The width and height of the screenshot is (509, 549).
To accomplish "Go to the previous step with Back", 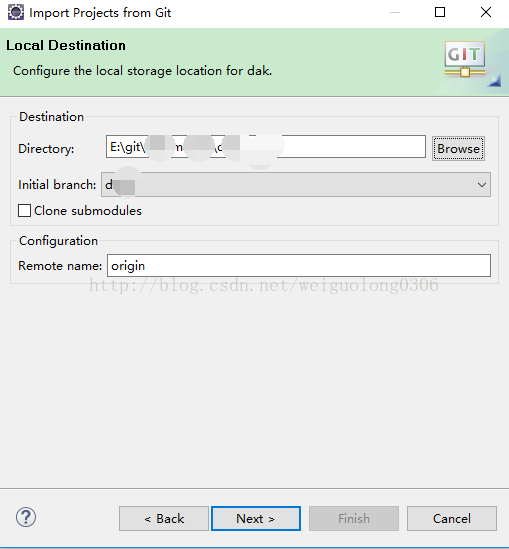I will [x=164, y=519].
